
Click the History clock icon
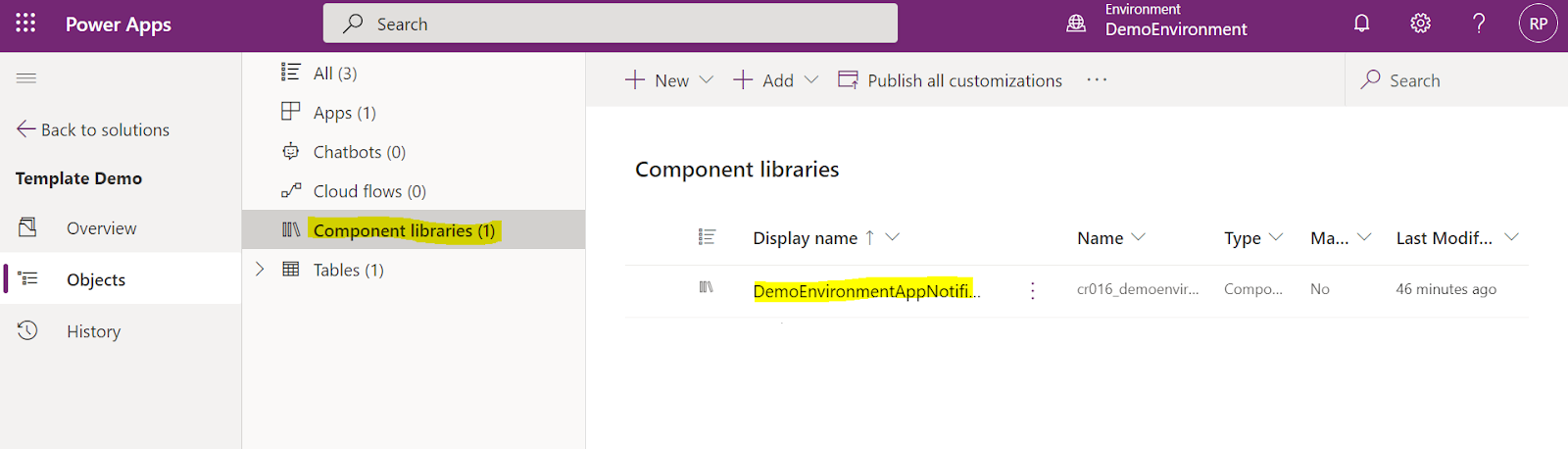click(x=27, y=330)
